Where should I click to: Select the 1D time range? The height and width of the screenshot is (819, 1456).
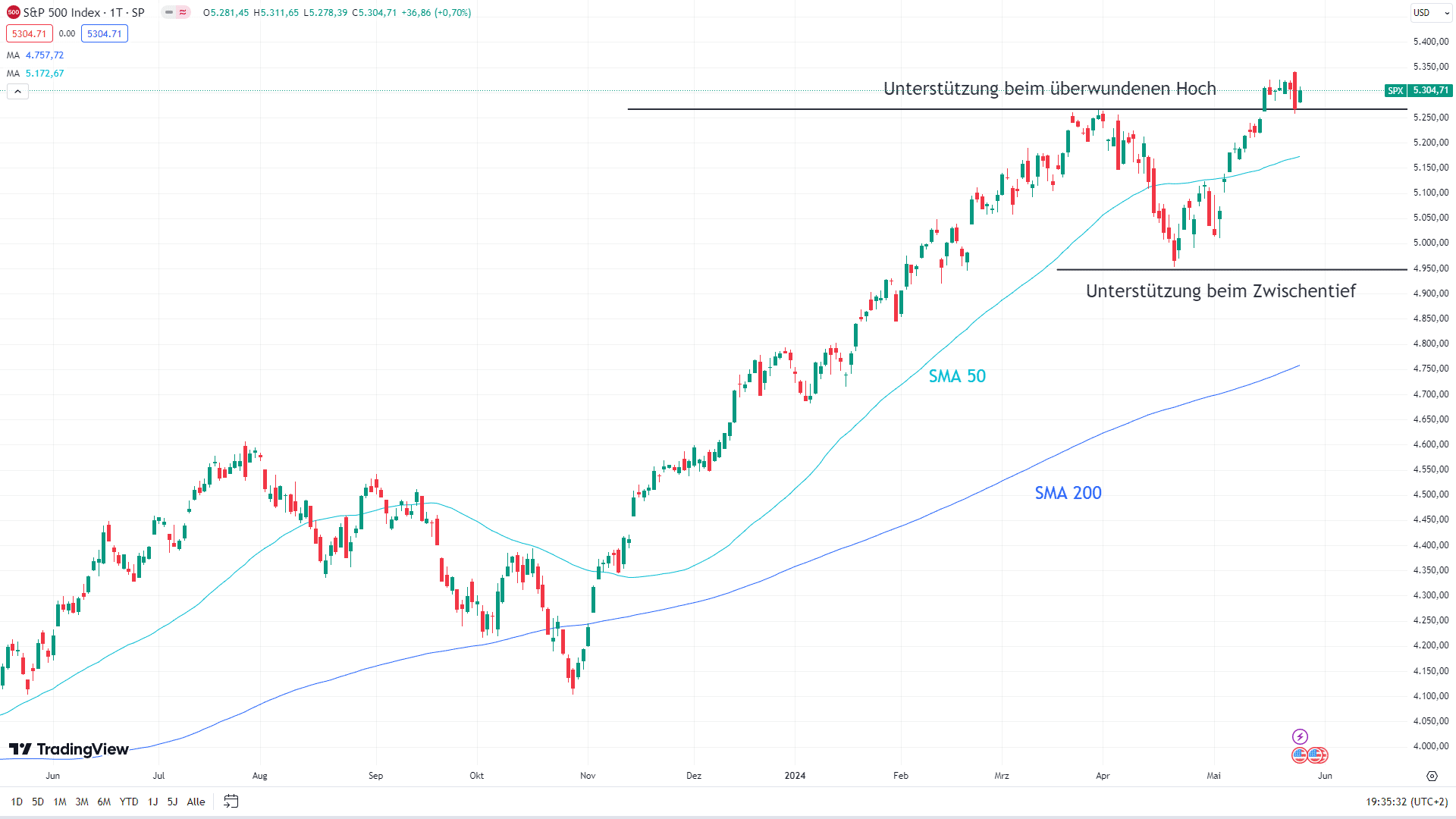point(17,802)
